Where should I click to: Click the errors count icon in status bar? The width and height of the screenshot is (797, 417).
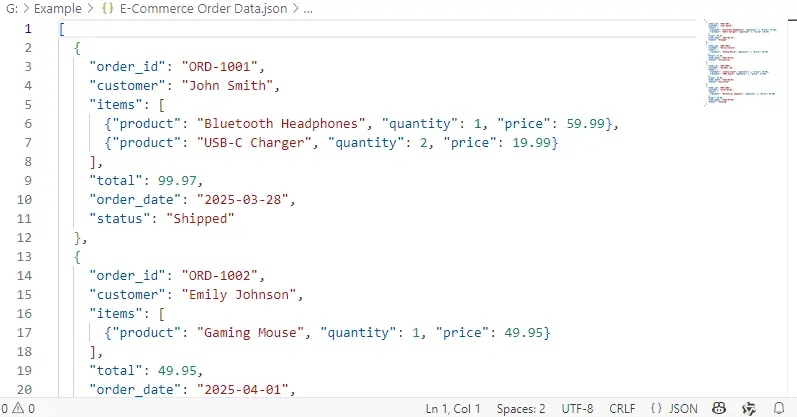5,408
